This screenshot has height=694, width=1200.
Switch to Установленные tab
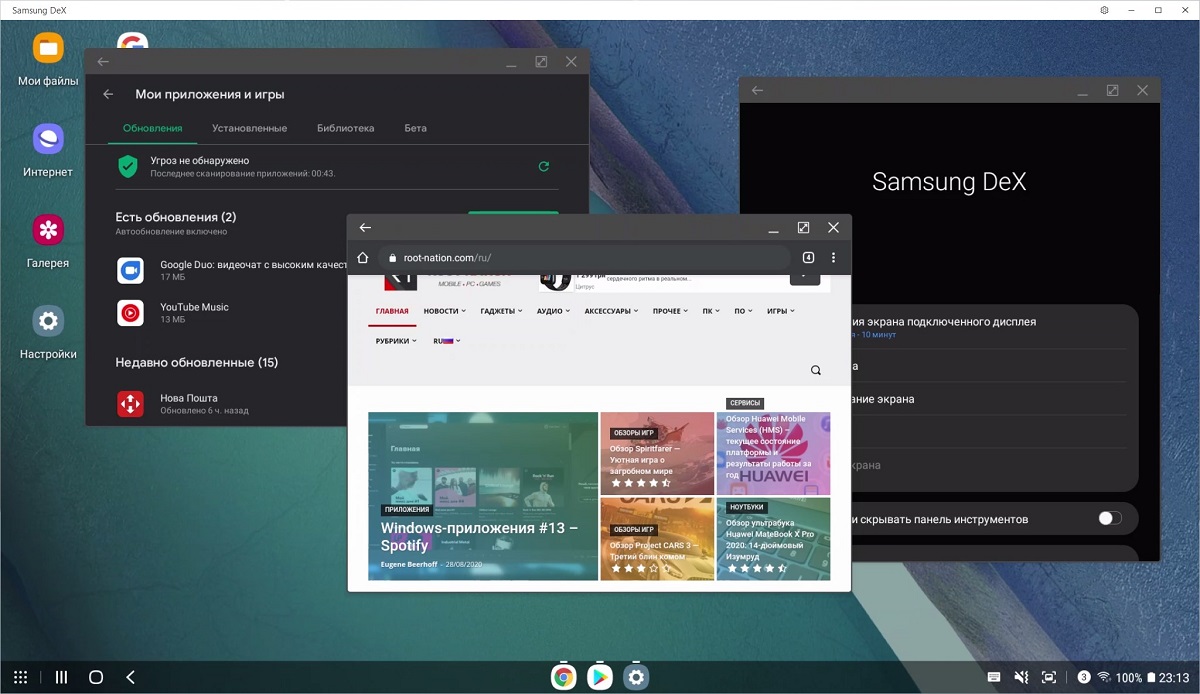tap(249, 128)
